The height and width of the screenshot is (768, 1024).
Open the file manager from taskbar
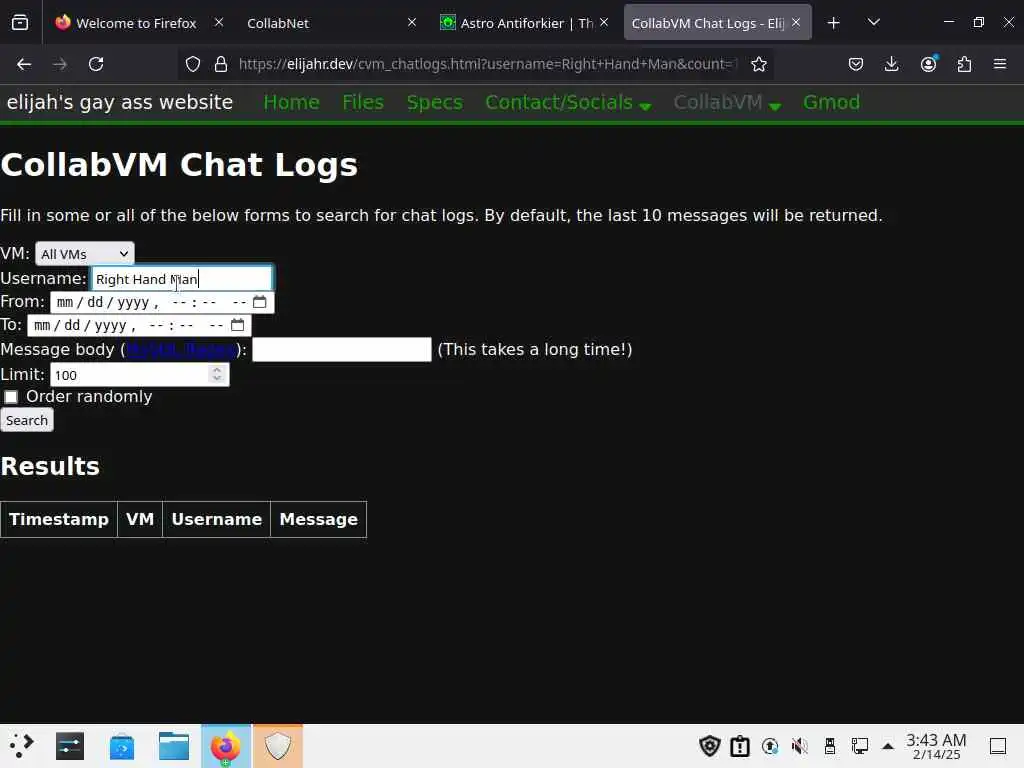click(x=174, y=746)
